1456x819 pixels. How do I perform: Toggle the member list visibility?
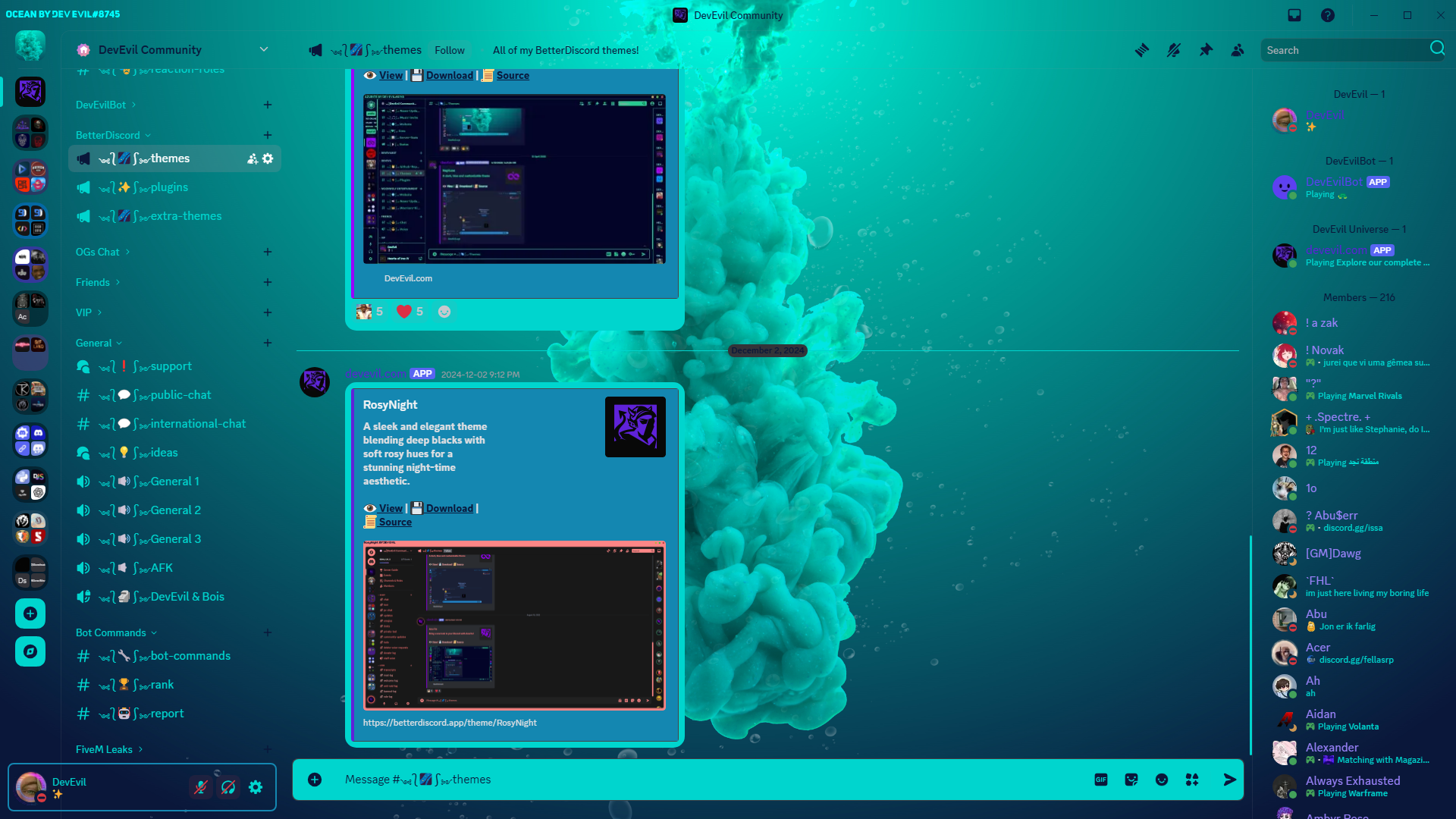coord(1238,49)
